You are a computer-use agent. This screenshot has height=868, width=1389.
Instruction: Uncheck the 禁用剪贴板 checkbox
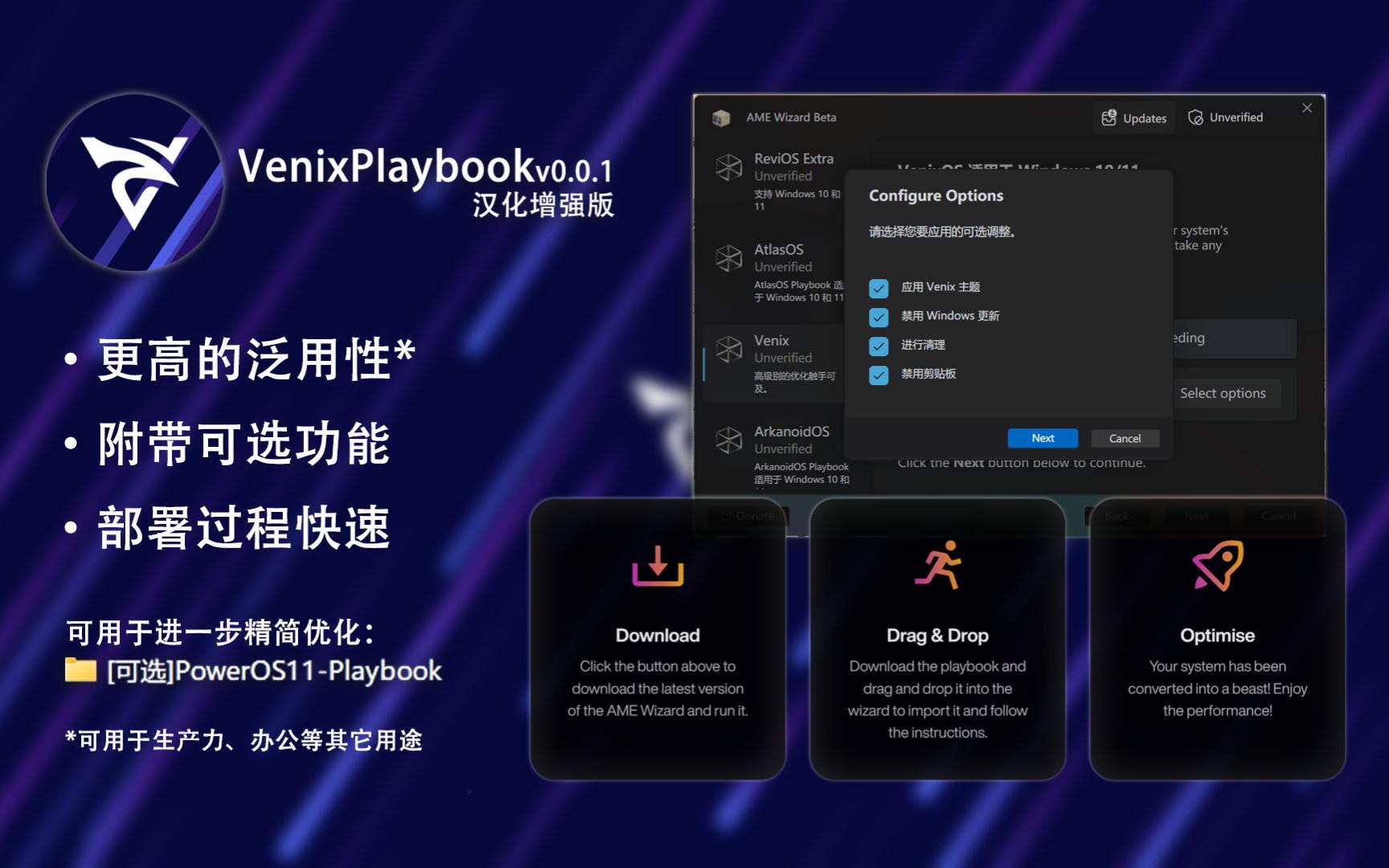[879, 375]
